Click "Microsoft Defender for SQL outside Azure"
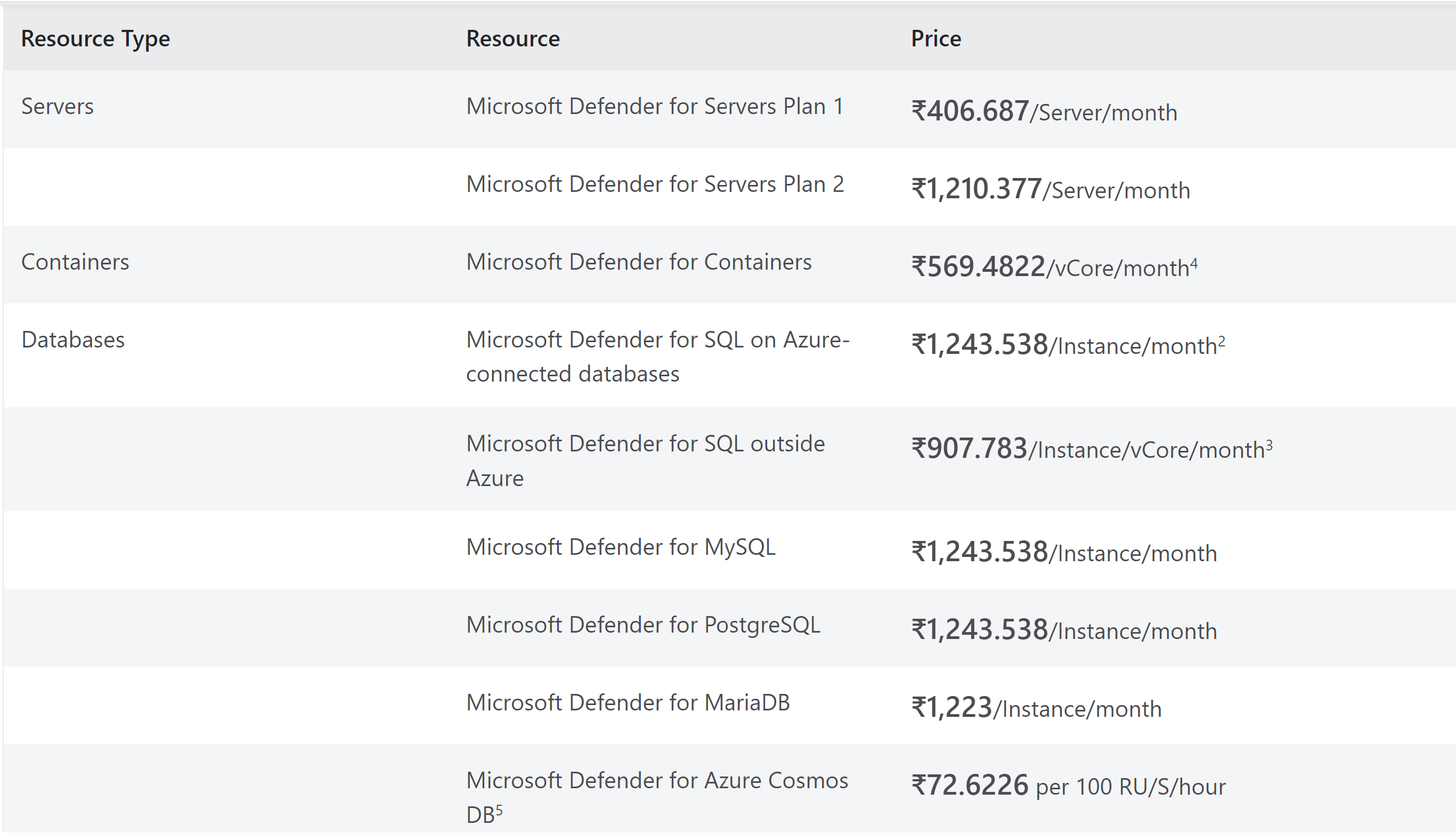This screenshot has height=833, width=1456. coord(646,460)
